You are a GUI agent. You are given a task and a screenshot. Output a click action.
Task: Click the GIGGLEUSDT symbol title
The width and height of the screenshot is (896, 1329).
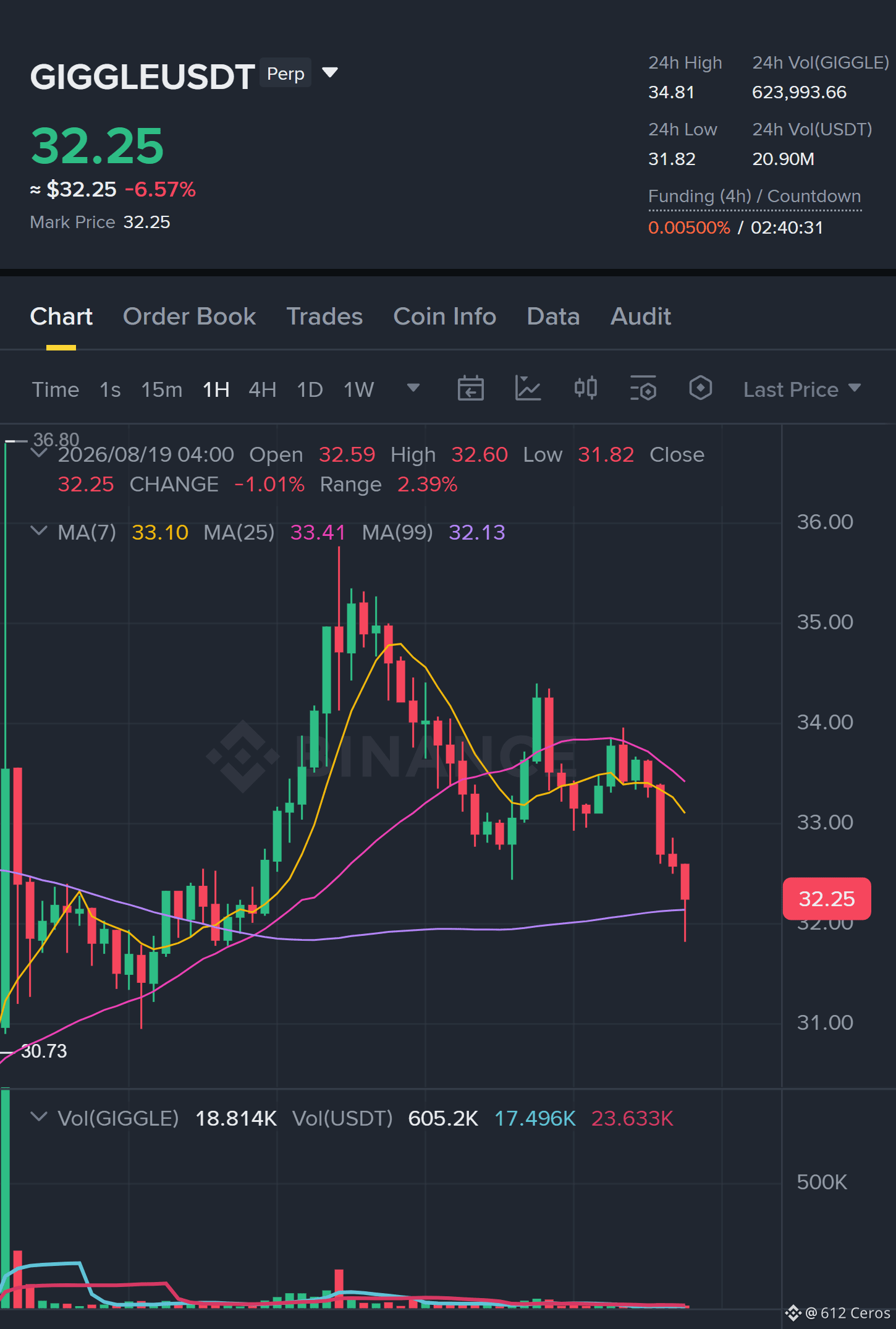tap(143, 77)
